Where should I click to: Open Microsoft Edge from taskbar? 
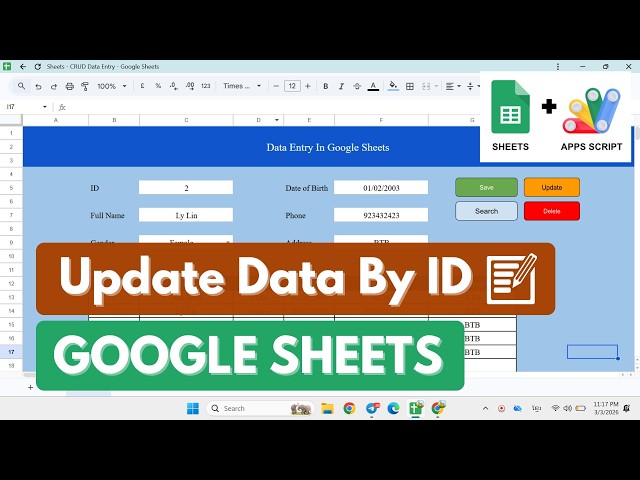[x=393, y=408]
